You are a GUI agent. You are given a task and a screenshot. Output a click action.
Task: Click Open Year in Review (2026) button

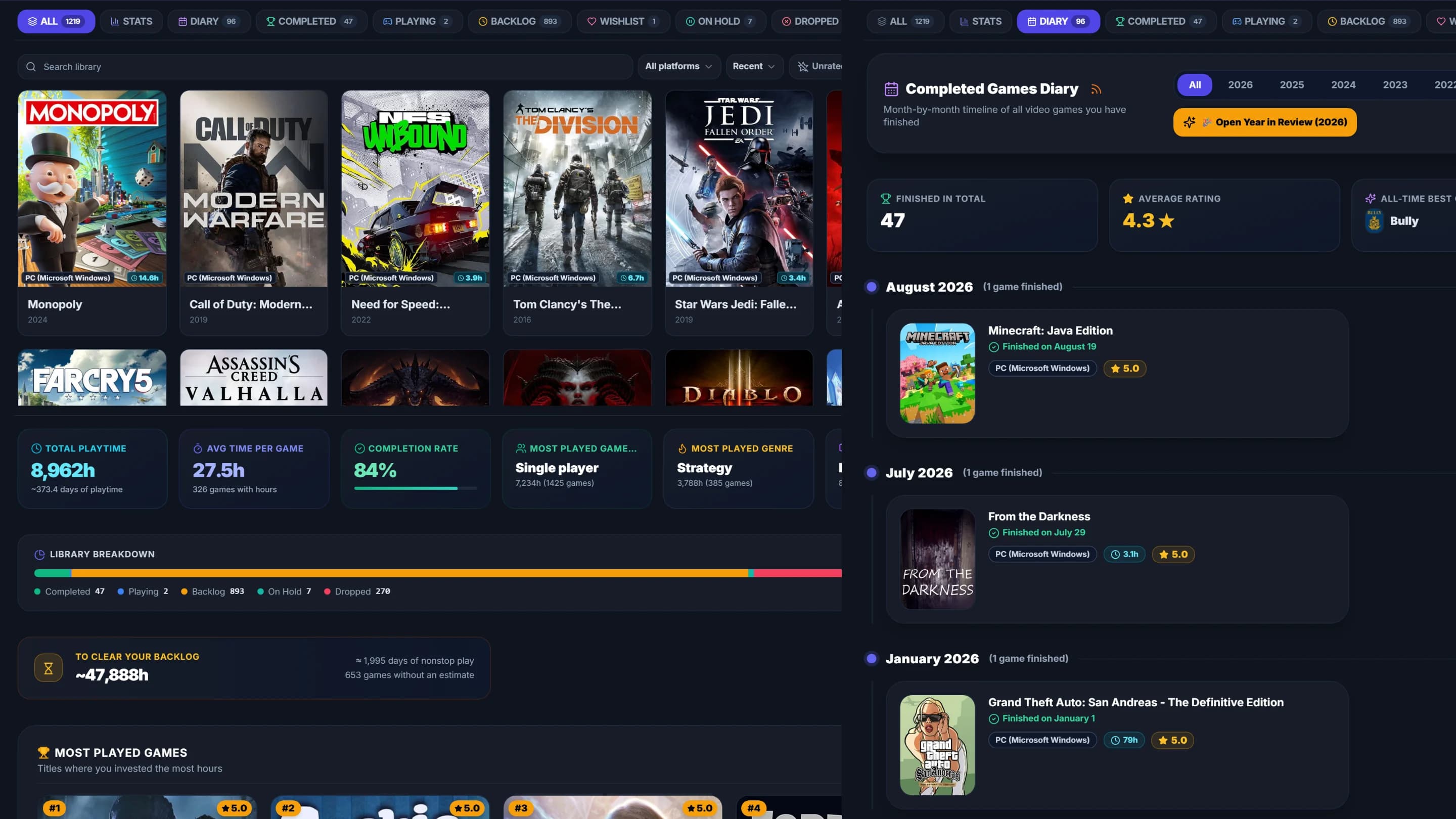pyautogui.click(x=1264, y=122)
